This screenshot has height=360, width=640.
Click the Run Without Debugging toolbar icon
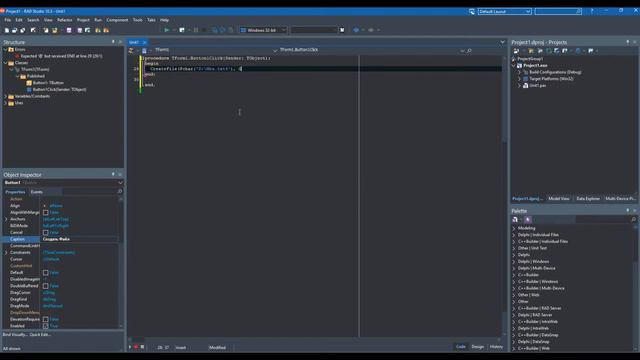[182, 30]
